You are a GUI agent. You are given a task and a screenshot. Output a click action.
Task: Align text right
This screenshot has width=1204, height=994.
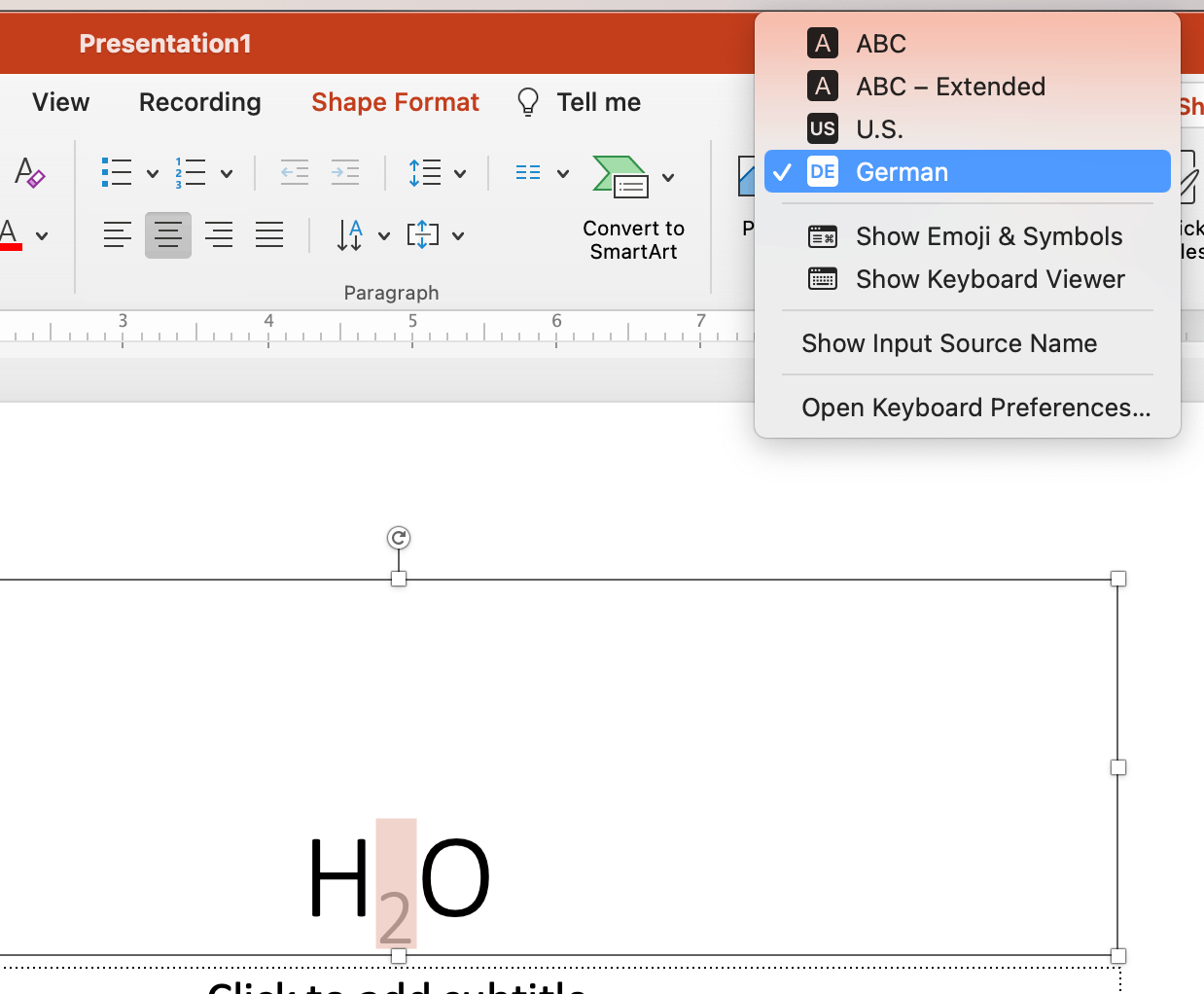pyautogui.click(x=219, y=234)
